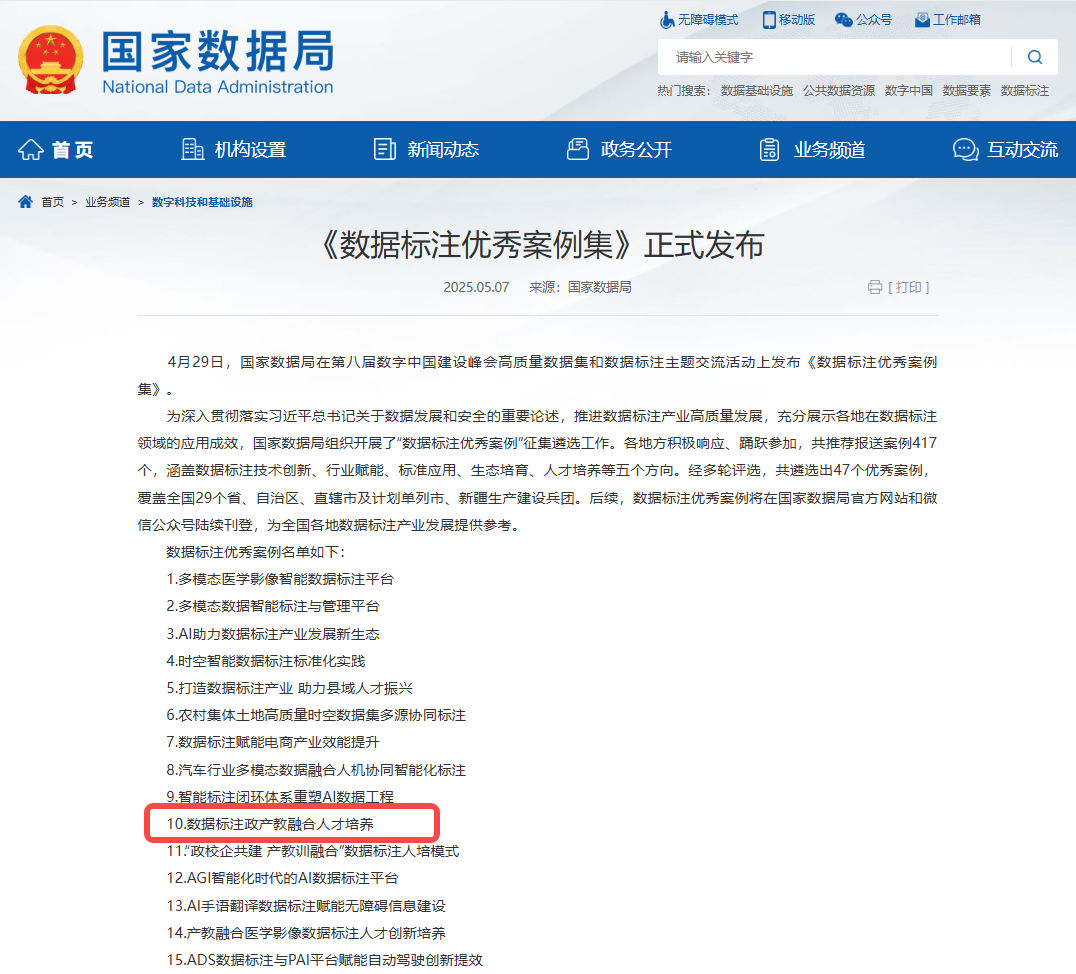
Task: Click the home icon in the breadcrumb
Action: point(24,201)
